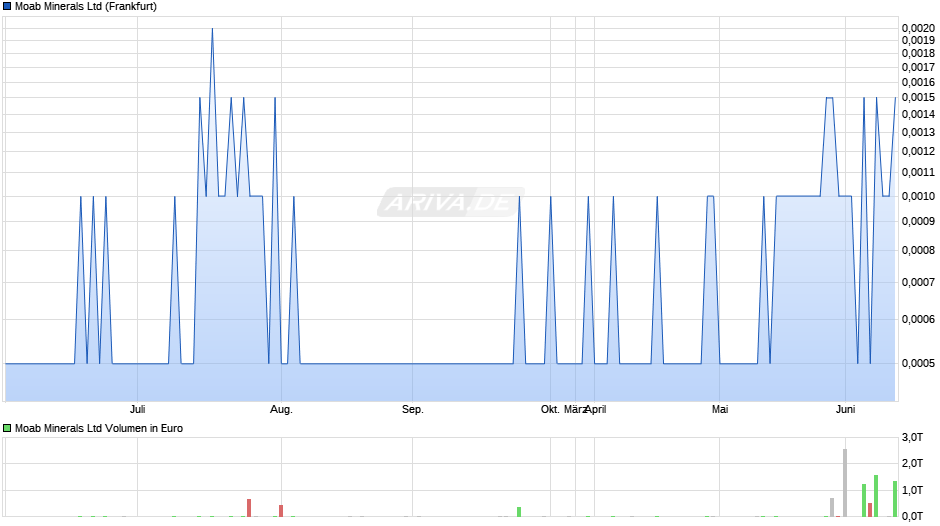Screen dimensions: 940x526
Task: Click the 2,0T volume axis value
Action: point(912,463)
